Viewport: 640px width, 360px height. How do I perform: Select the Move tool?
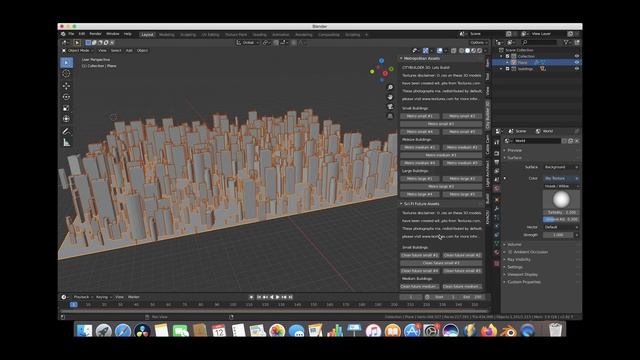tap(66, 86)
